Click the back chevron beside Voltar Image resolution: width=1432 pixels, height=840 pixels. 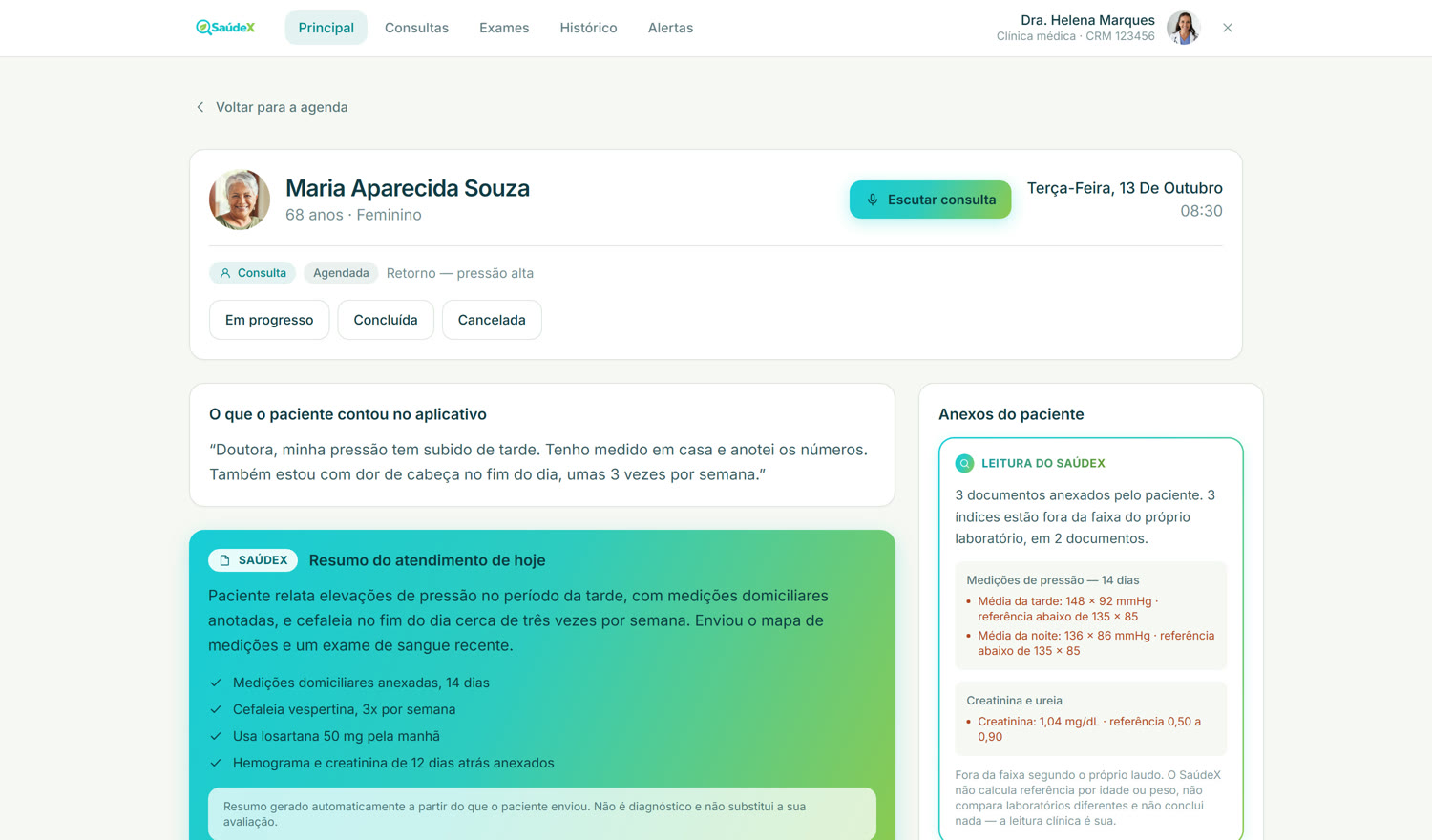(x=200, y=107)
